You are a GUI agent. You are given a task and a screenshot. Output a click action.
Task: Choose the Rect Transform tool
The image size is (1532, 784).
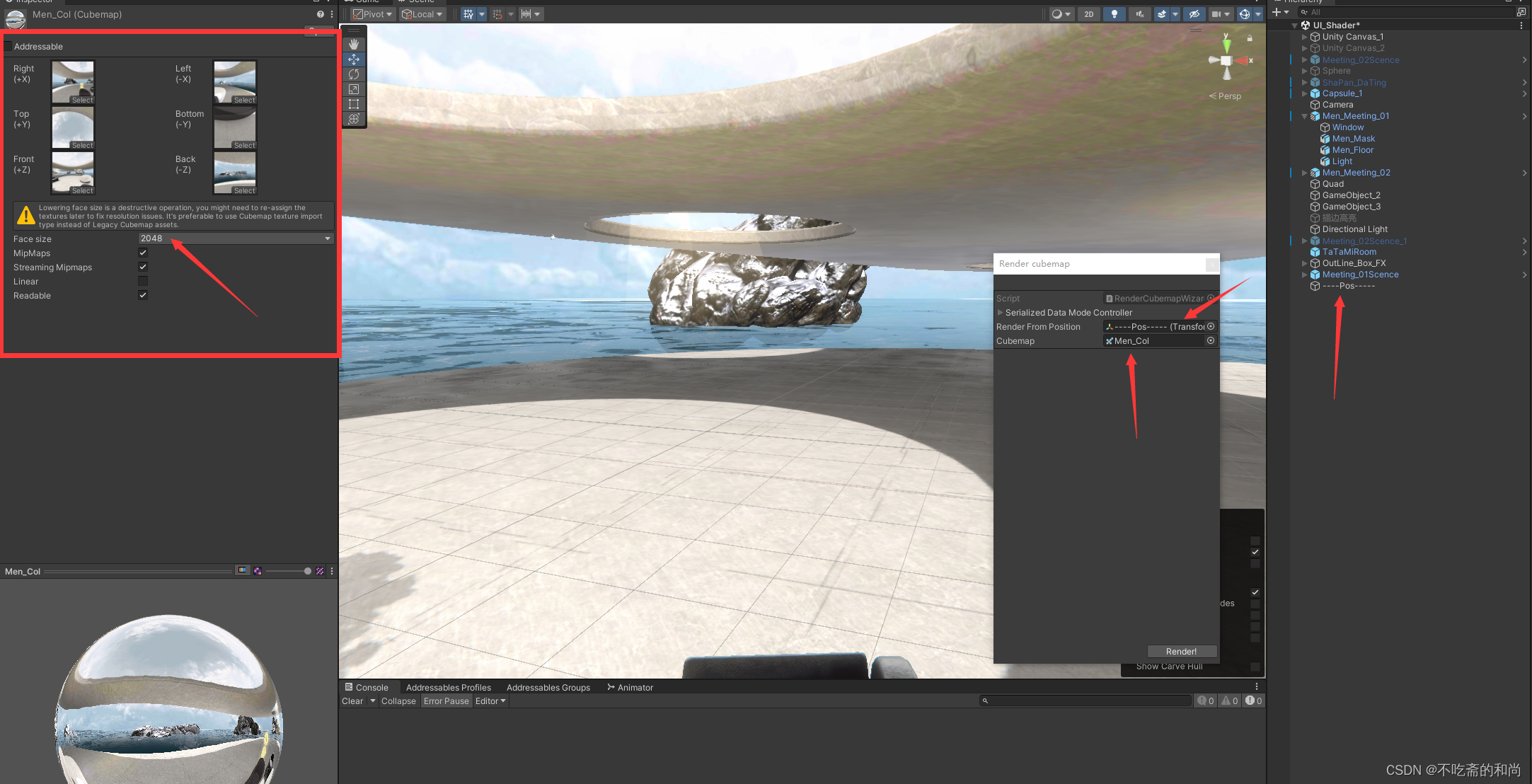pos(354,104)
